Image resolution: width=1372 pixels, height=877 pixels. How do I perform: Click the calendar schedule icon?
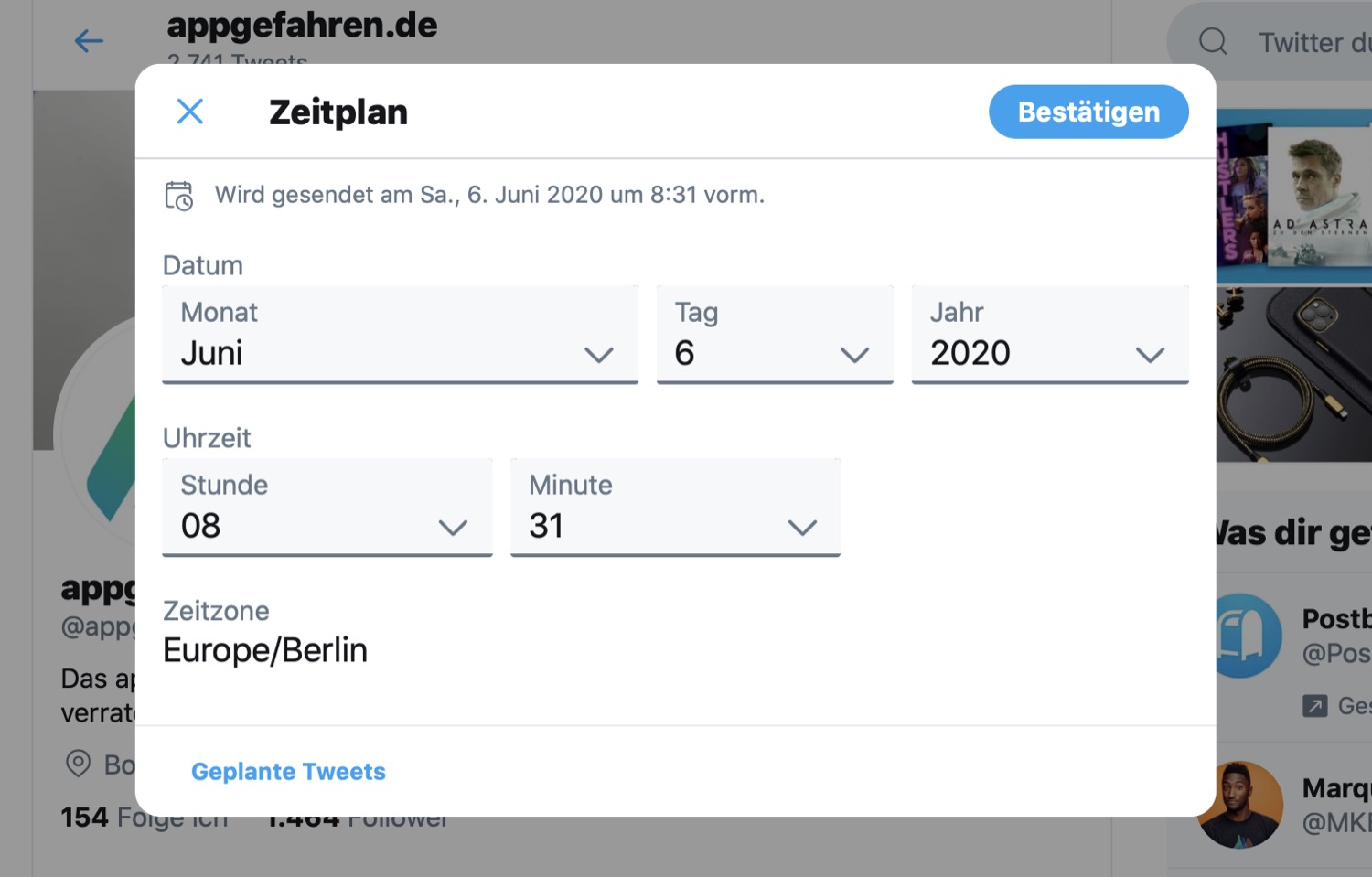(180, 195)
